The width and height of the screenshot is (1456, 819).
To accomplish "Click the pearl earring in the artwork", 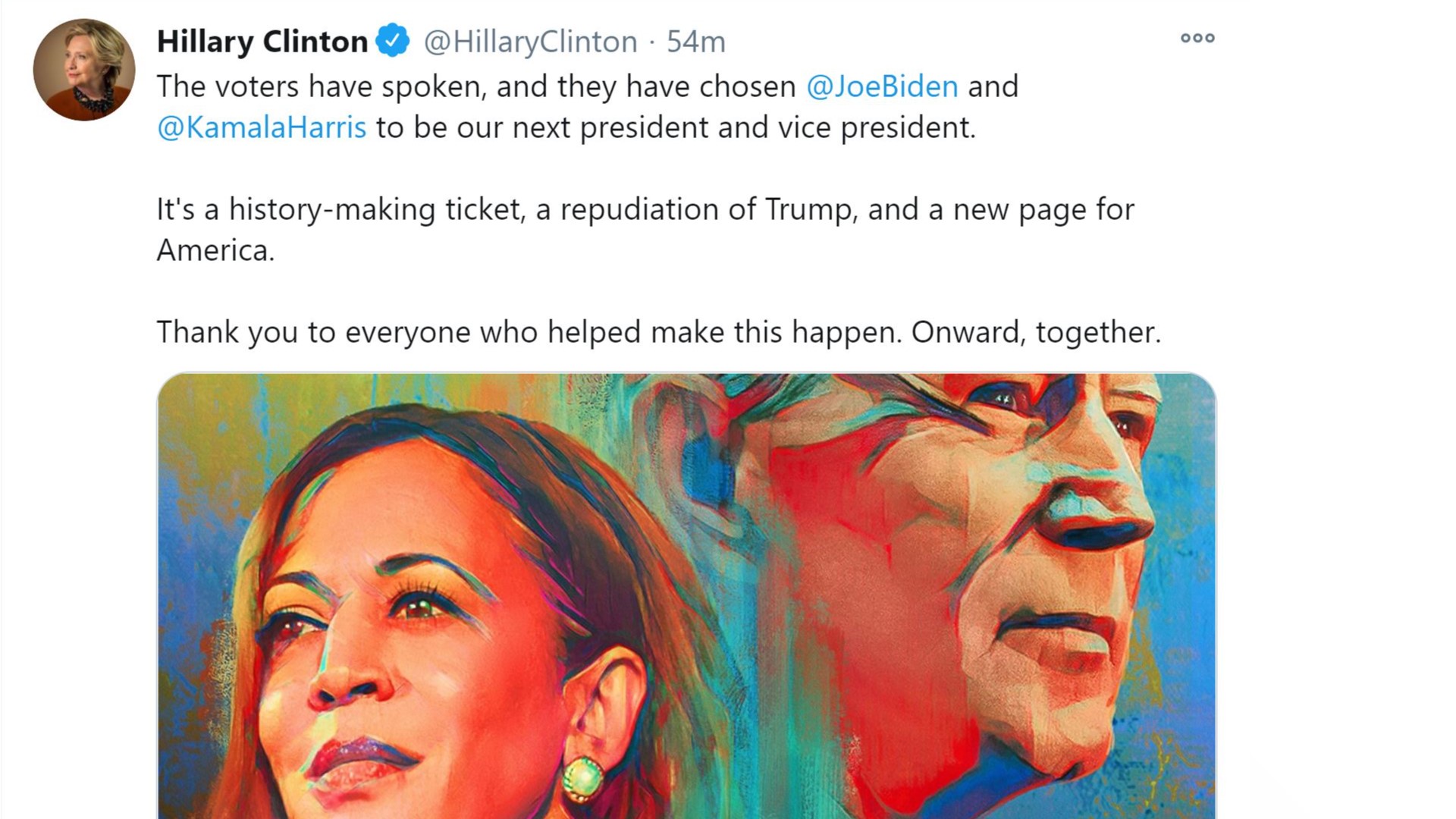I will coord(582,777).
